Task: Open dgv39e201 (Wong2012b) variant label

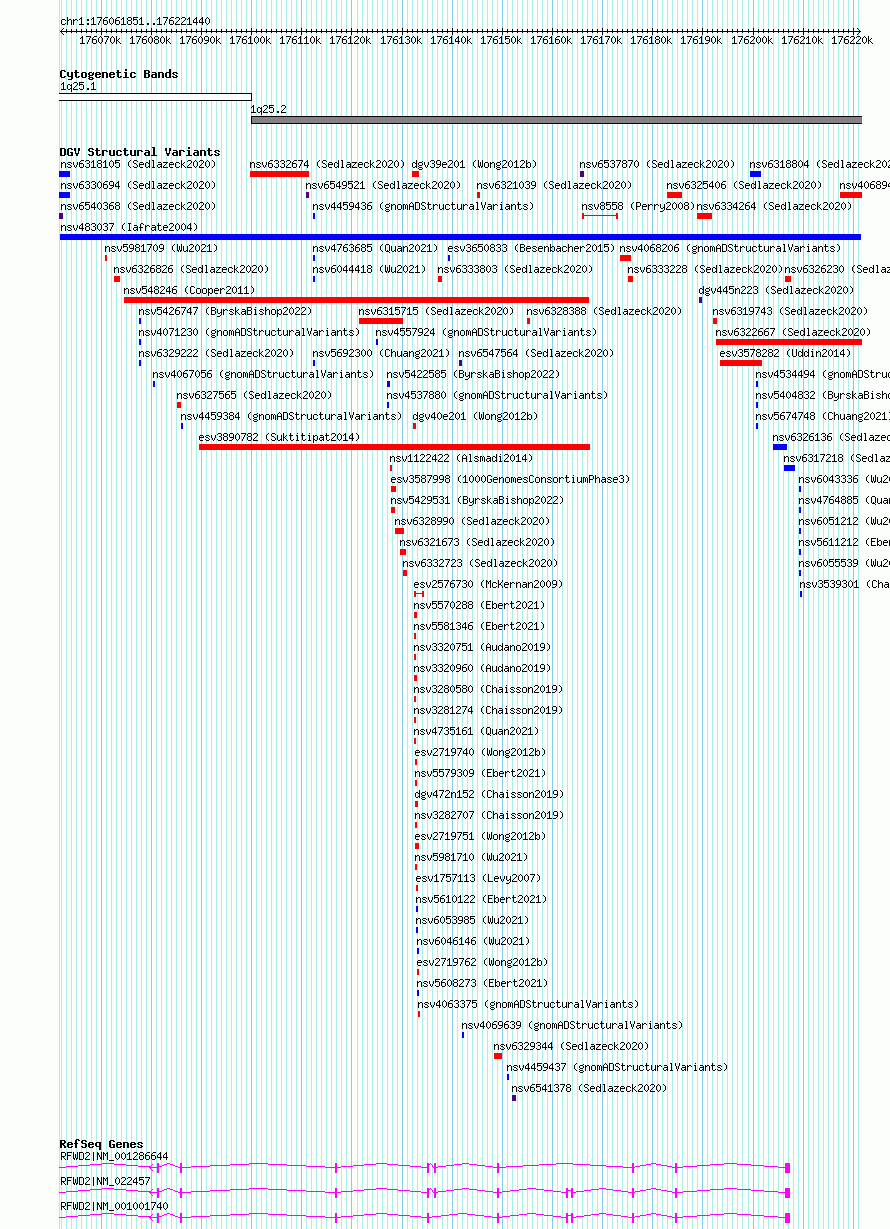Action: pyautogui.click(x=474, y=164)
